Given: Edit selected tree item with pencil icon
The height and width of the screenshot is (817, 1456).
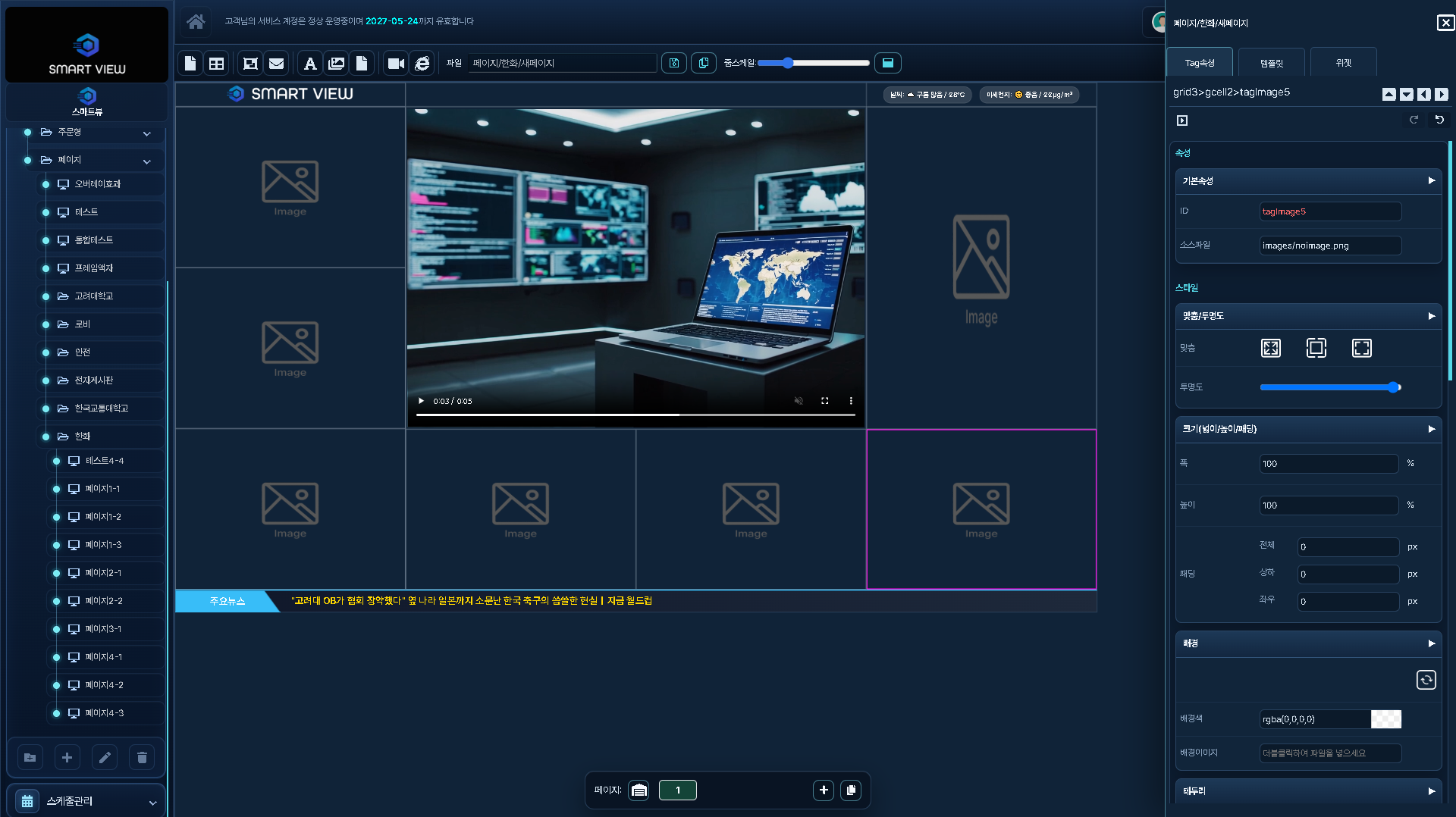Looking at the screenshot, I should [x=105, y=757].
